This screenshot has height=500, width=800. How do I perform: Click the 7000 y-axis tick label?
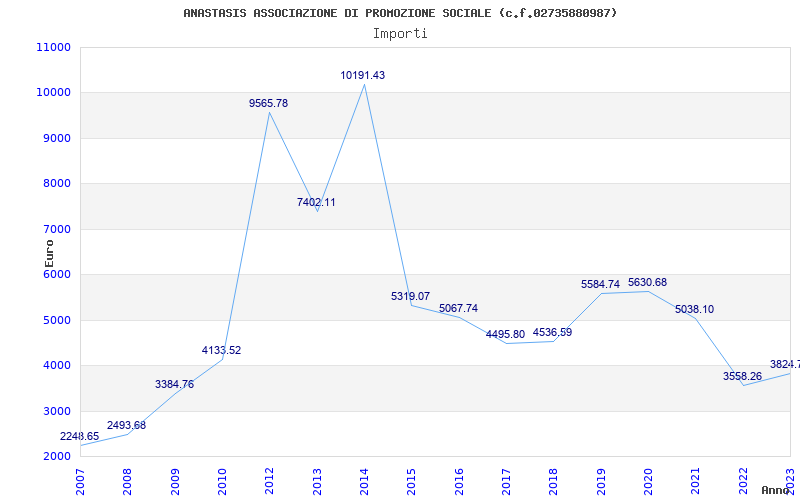(56, 230)
